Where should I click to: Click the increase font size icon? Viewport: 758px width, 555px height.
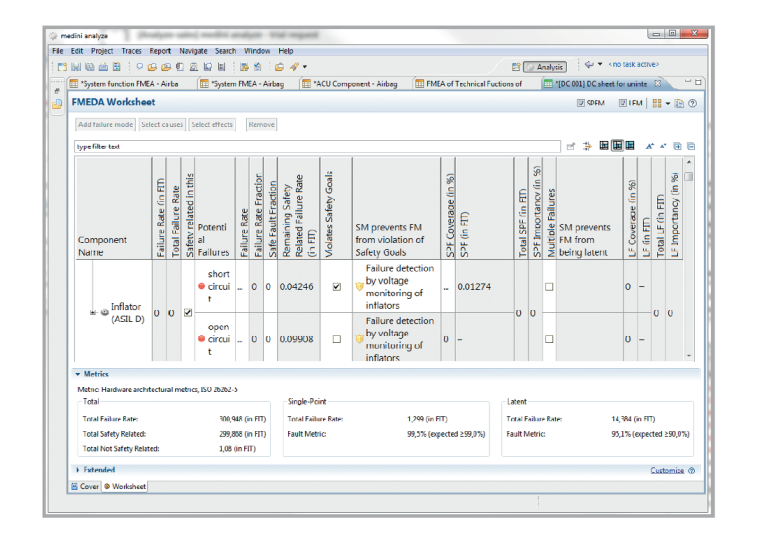[649, 146]
